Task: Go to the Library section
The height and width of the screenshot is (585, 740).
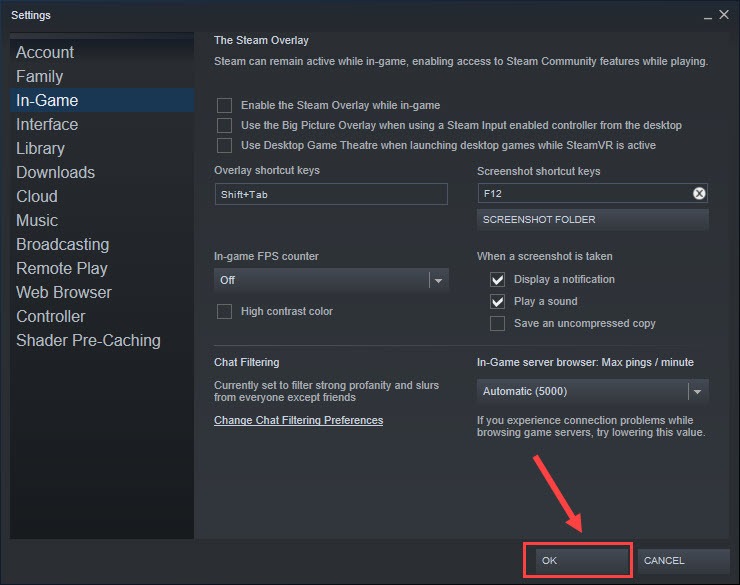Action: tap(102, 149)
